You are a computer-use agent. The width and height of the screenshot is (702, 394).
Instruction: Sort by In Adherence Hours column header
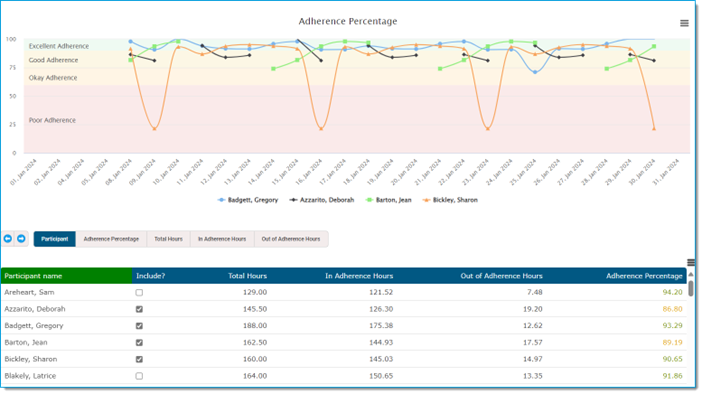(359, 276)
